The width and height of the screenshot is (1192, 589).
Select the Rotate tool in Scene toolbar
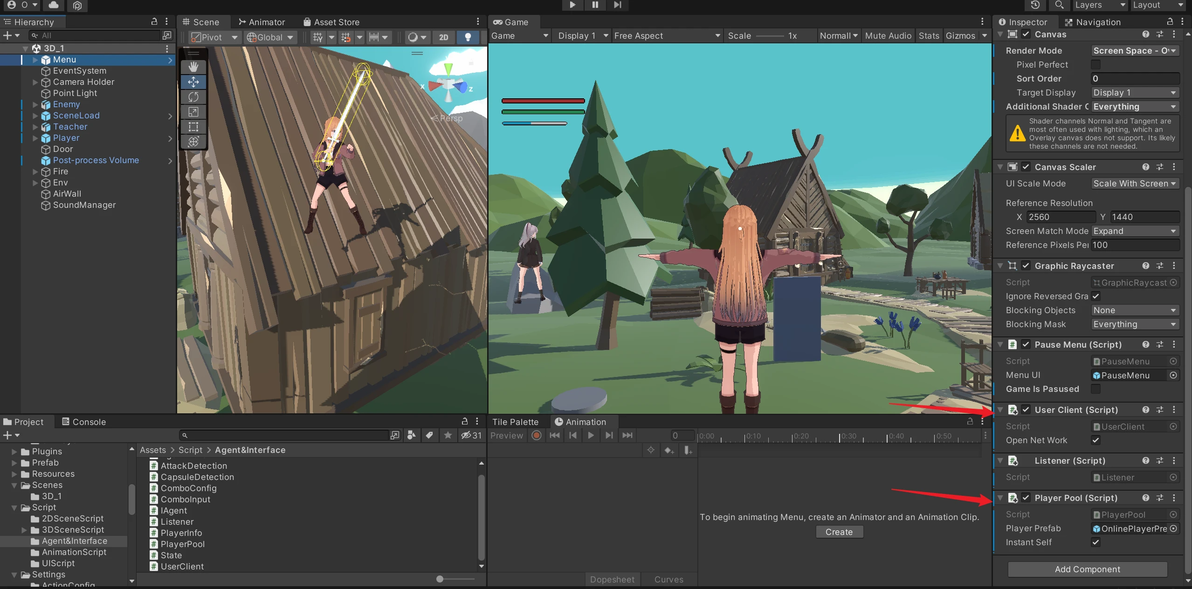tap(193, 97)
